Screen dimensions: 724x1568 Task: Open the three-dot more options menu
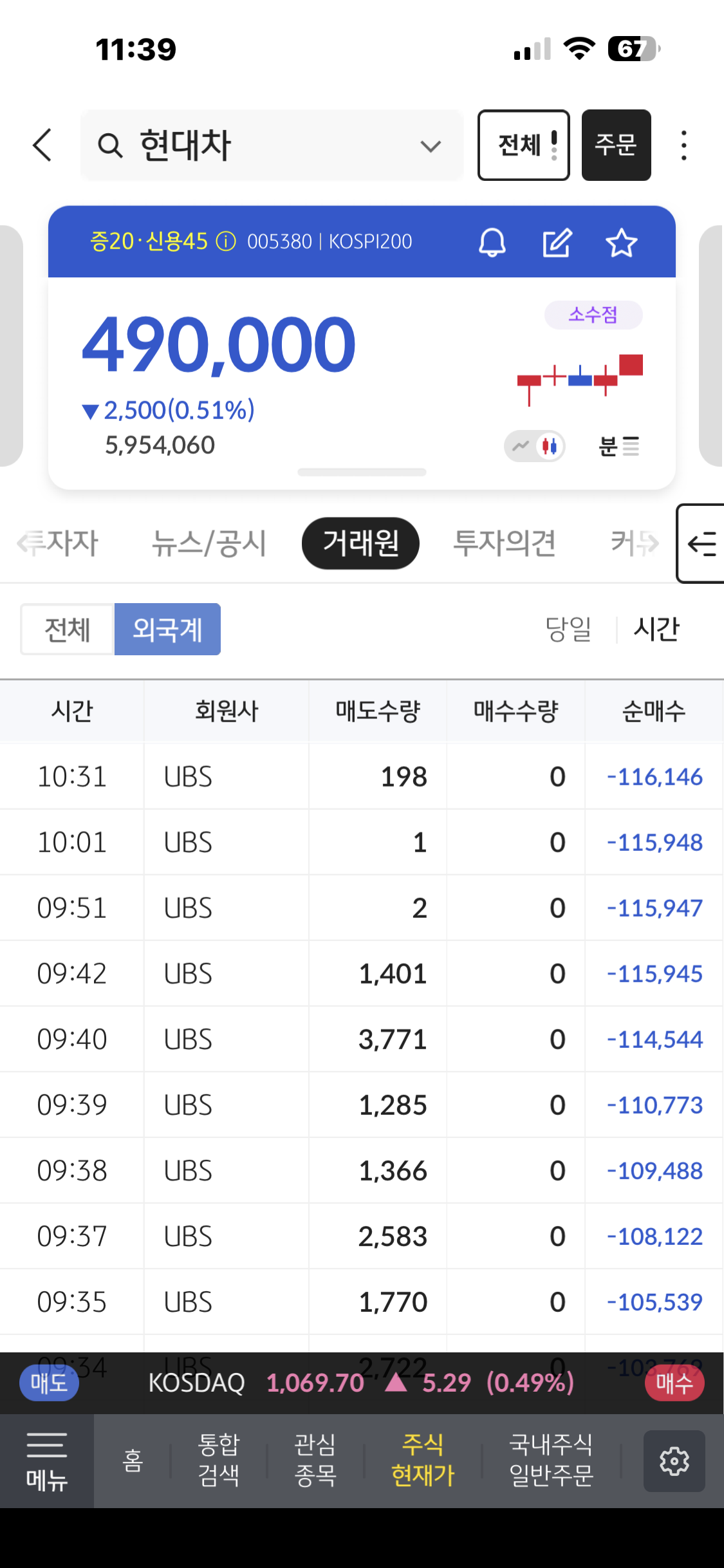(x=683, y=145)
